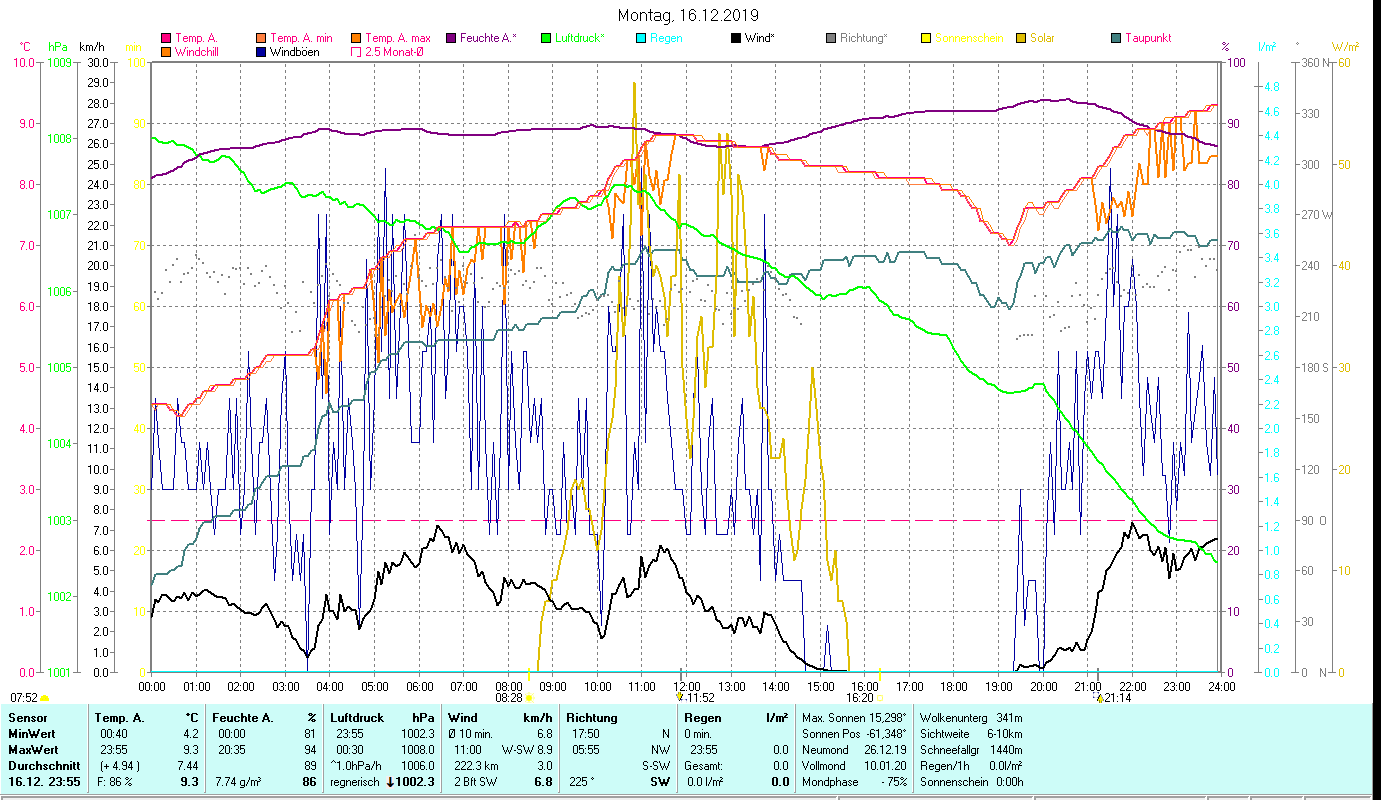Click the sunset marker next to 16:20
This screenshot has width=1381, height=800.
pos(881,698)
